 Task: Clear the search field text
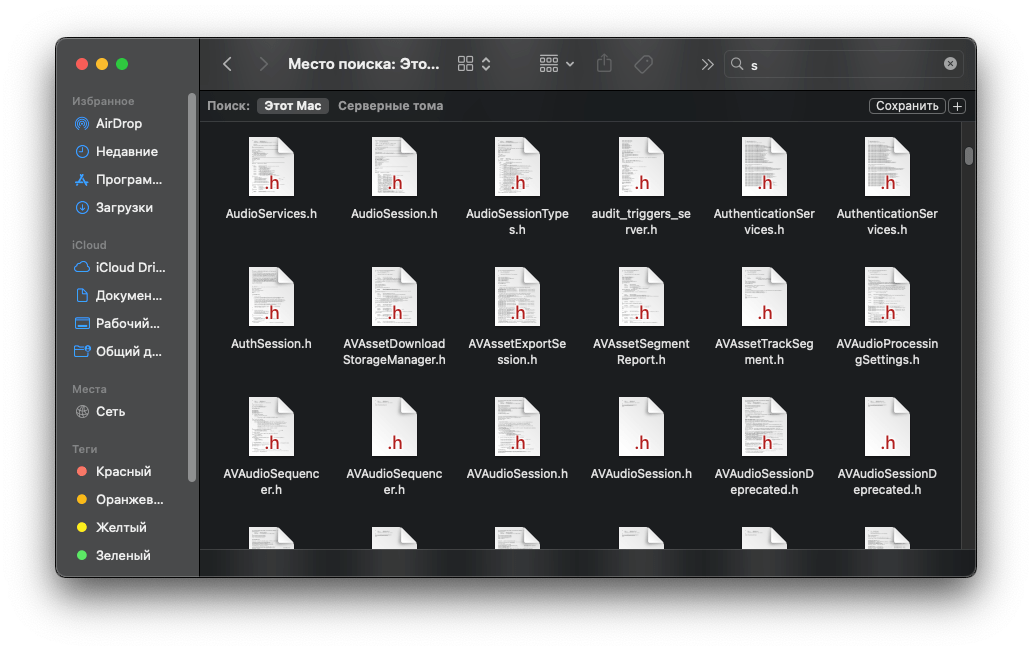pos(950,63)
